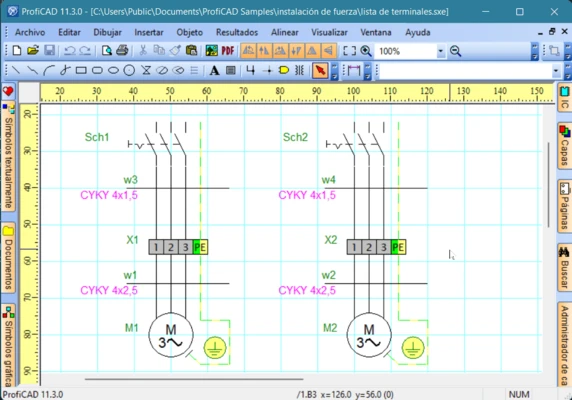Show the Buscar side panel
Image resolution: width=572 pixels, height=400 pixels.
(x=564, y=267)
